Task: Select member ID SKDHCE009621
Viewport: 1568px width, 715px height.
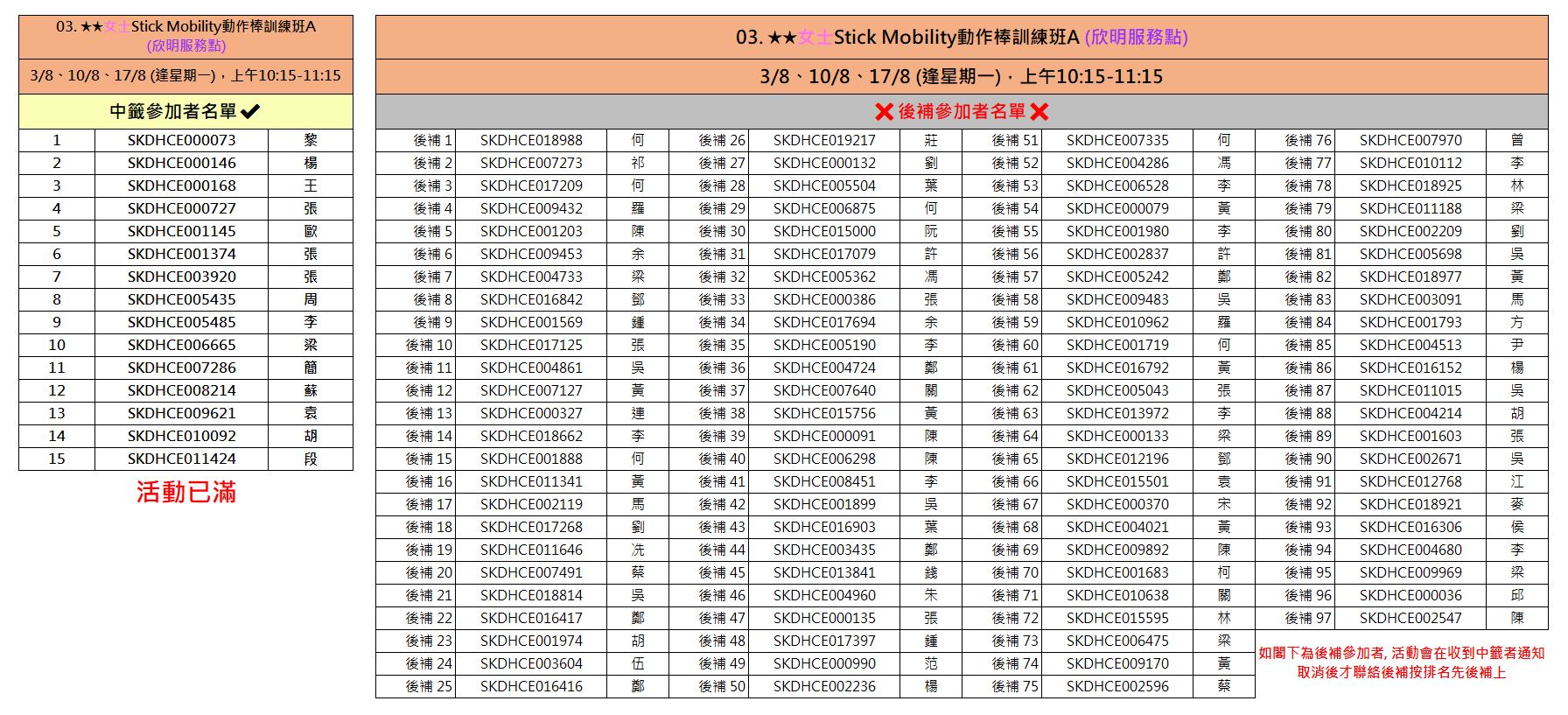Action: (x=181, y=413)
